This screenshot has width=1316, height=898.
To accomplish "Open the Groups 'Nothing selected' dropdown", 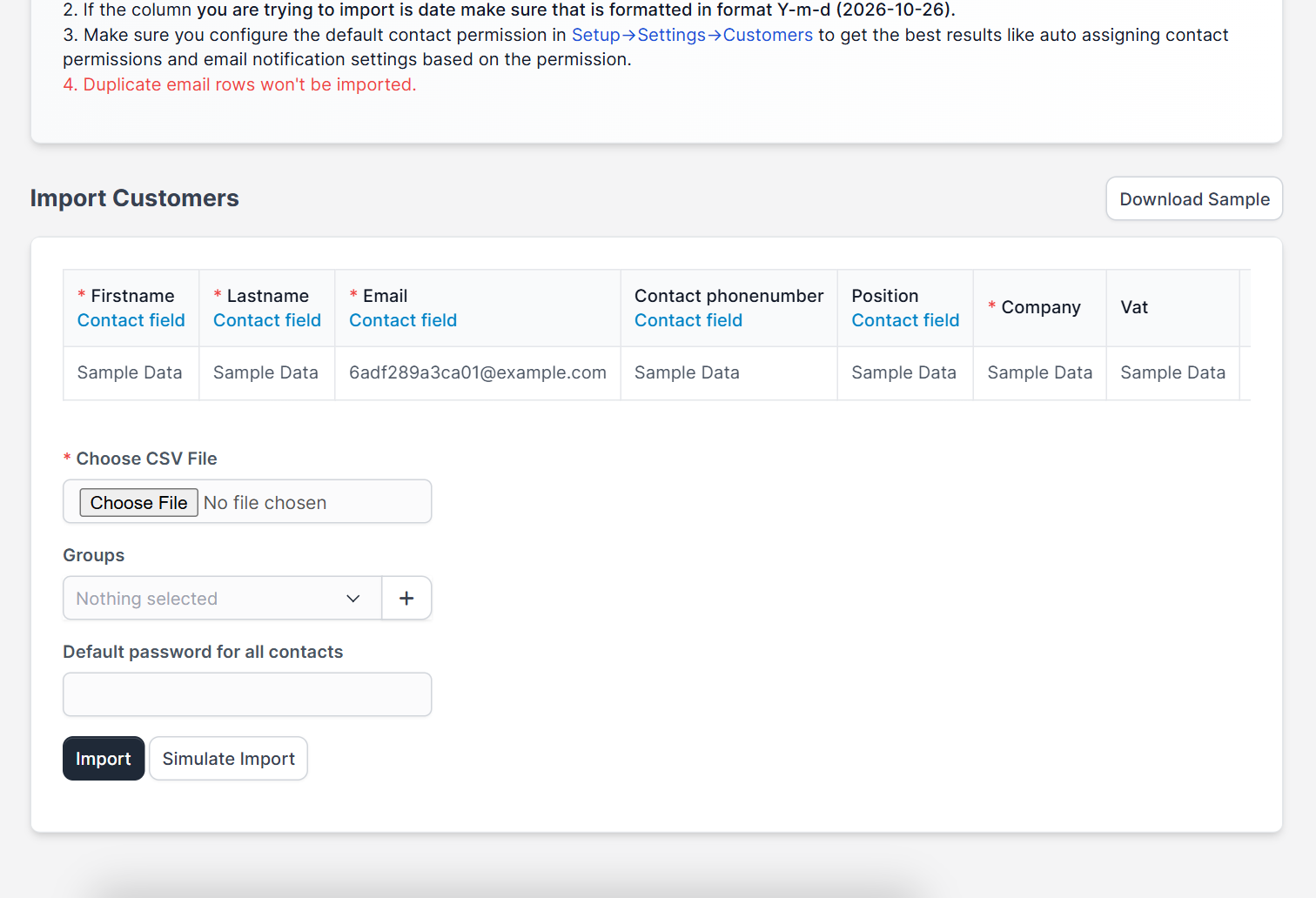I will (222, 598).
